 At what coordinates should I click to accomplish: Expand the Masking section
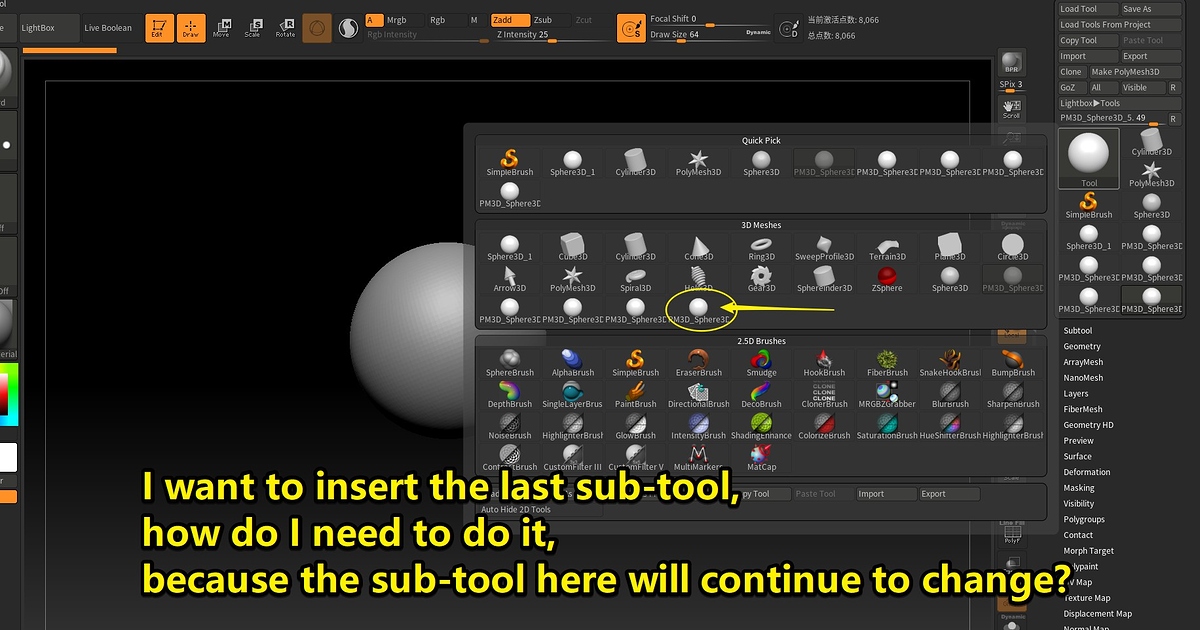click(1079, 488)
